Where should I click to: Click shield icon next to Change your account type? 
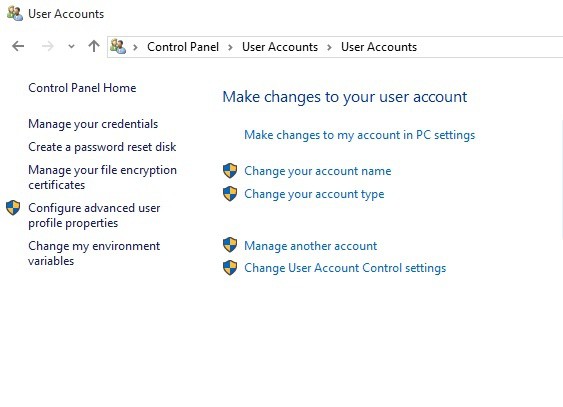[x=230, y=194]
